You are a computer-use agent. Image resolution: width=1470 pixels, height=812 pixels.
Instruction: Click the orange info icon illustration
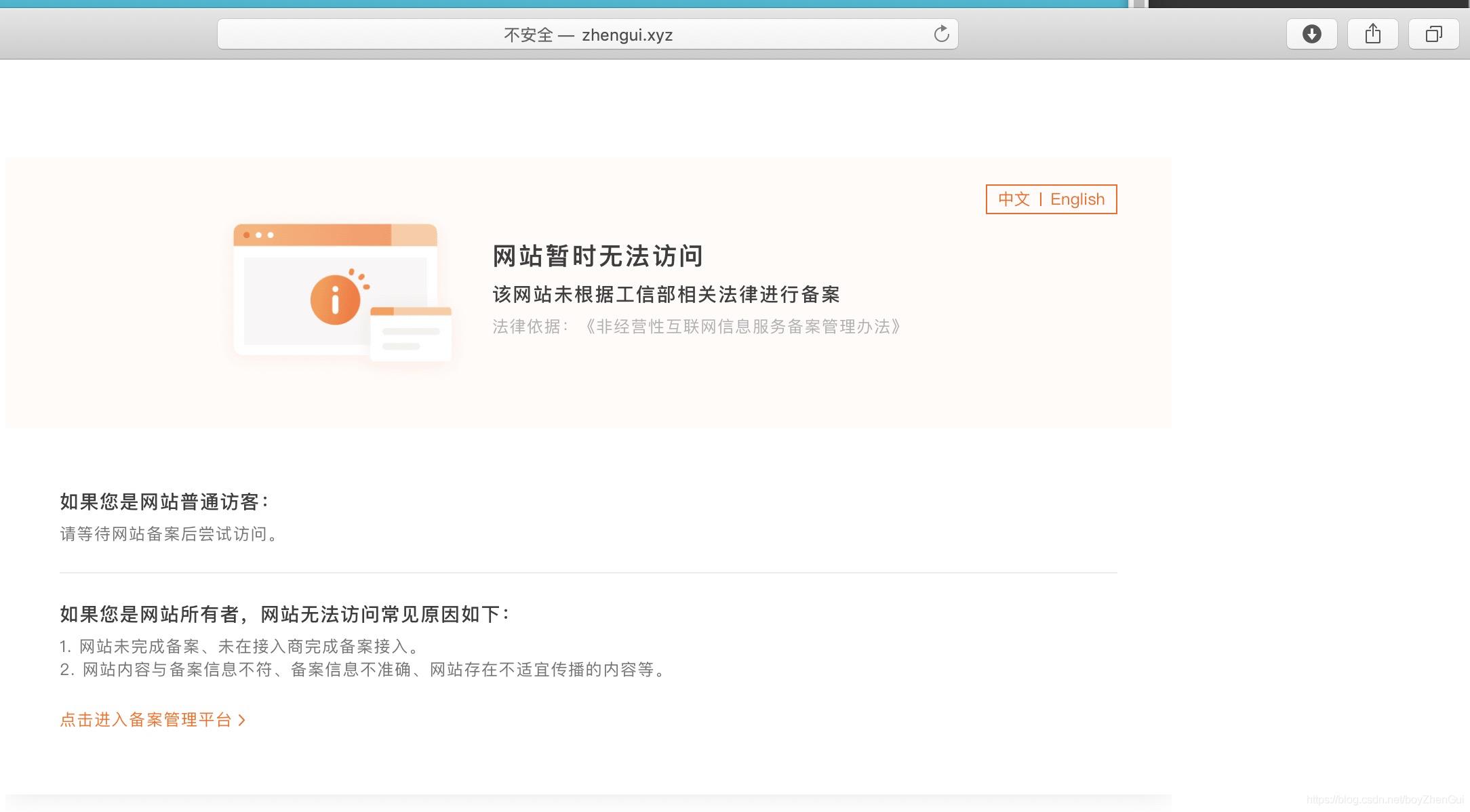[x=335, y=300]
